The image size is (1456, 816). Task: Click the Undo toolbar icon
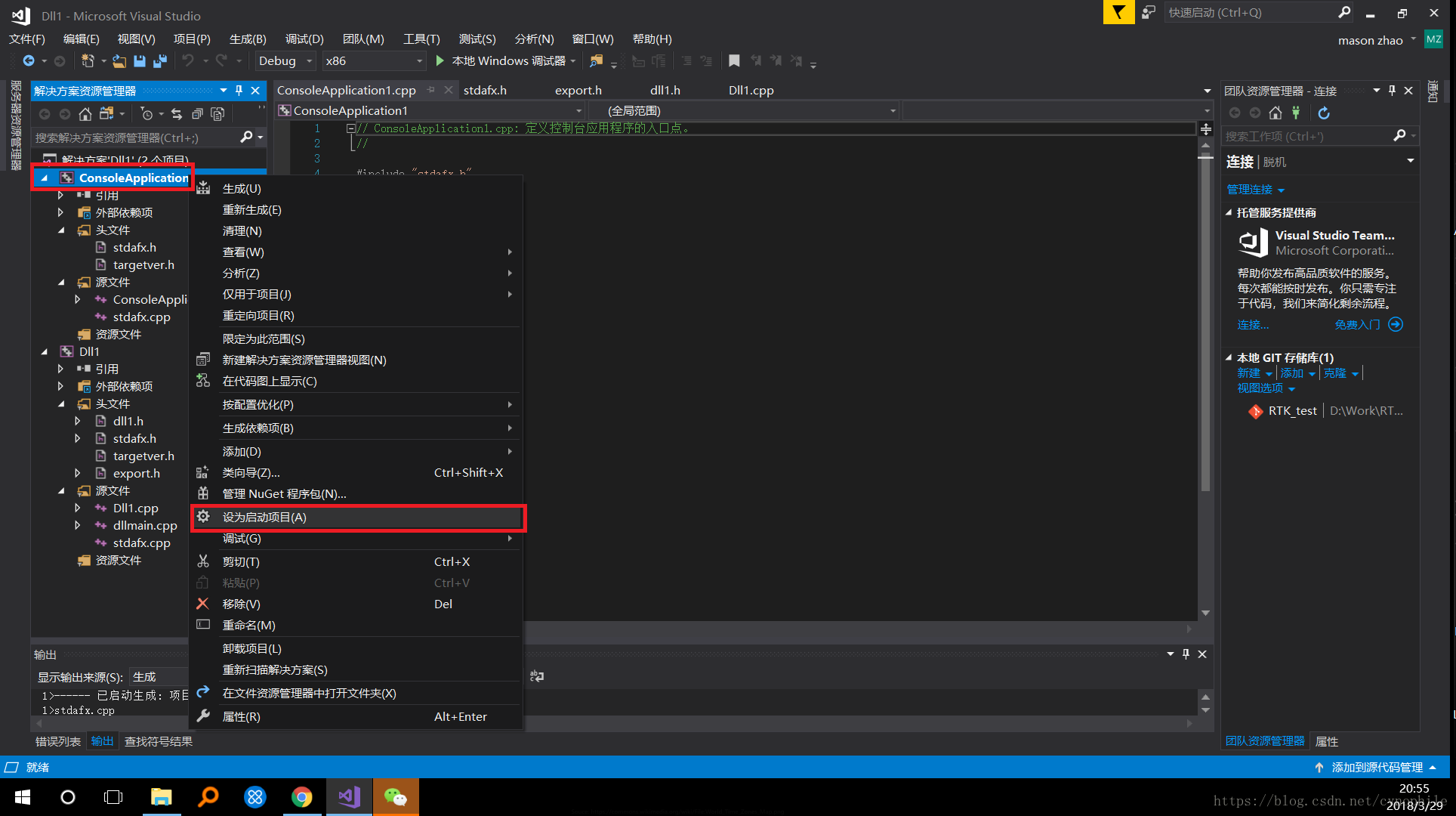pos(188,61)
